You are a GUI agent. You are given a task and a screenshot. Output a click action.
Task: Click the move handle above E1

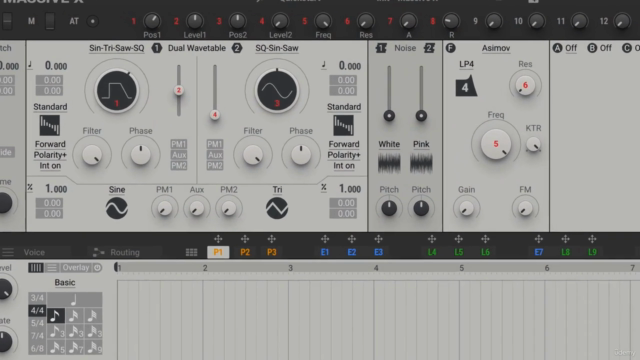(325, 239)
